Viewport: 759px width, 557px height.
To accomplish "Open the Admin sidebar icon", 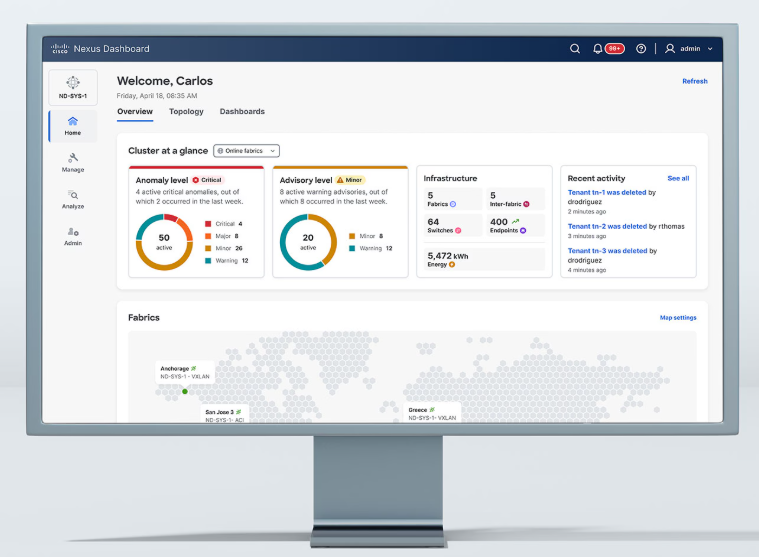I will (x=73, y=236).
